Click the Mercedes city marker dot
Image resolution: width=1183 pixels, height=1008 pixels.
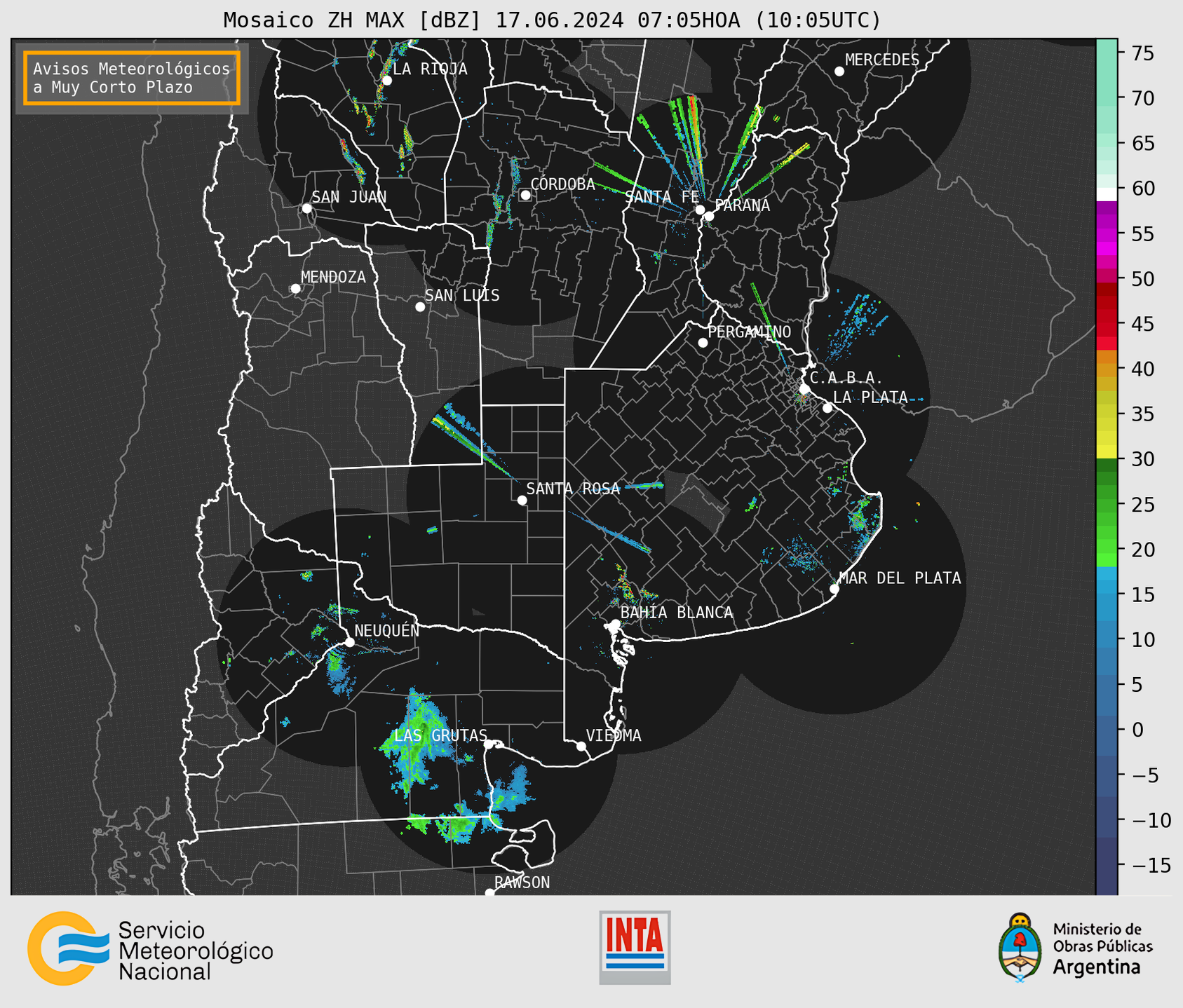839,71
